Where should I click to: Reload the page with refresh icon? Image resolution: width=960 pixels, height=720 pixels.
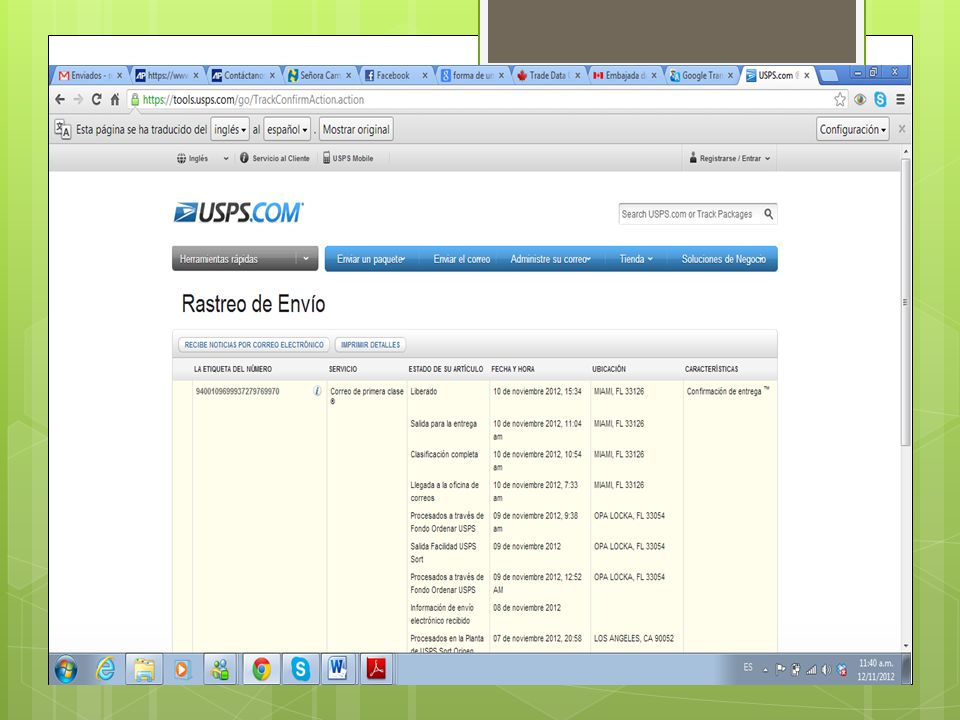[96, 99]
